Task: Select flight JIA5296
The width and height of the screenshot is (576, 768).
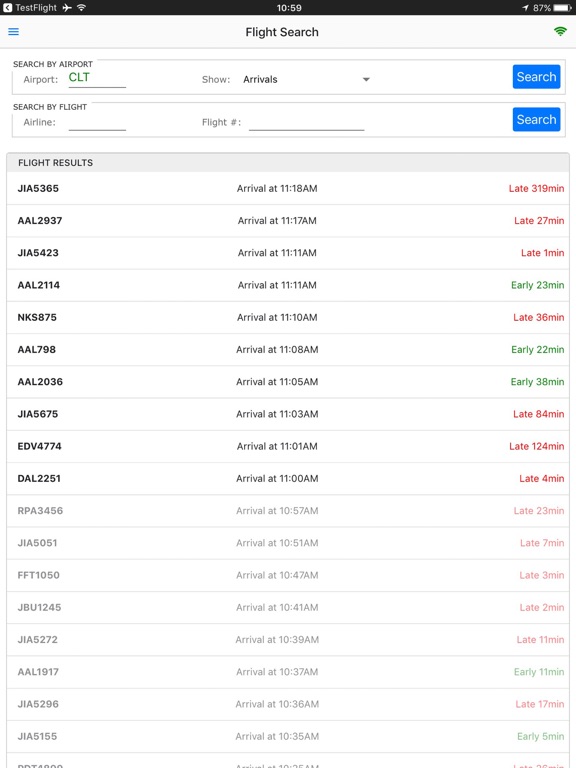Action: coord(288,705)
